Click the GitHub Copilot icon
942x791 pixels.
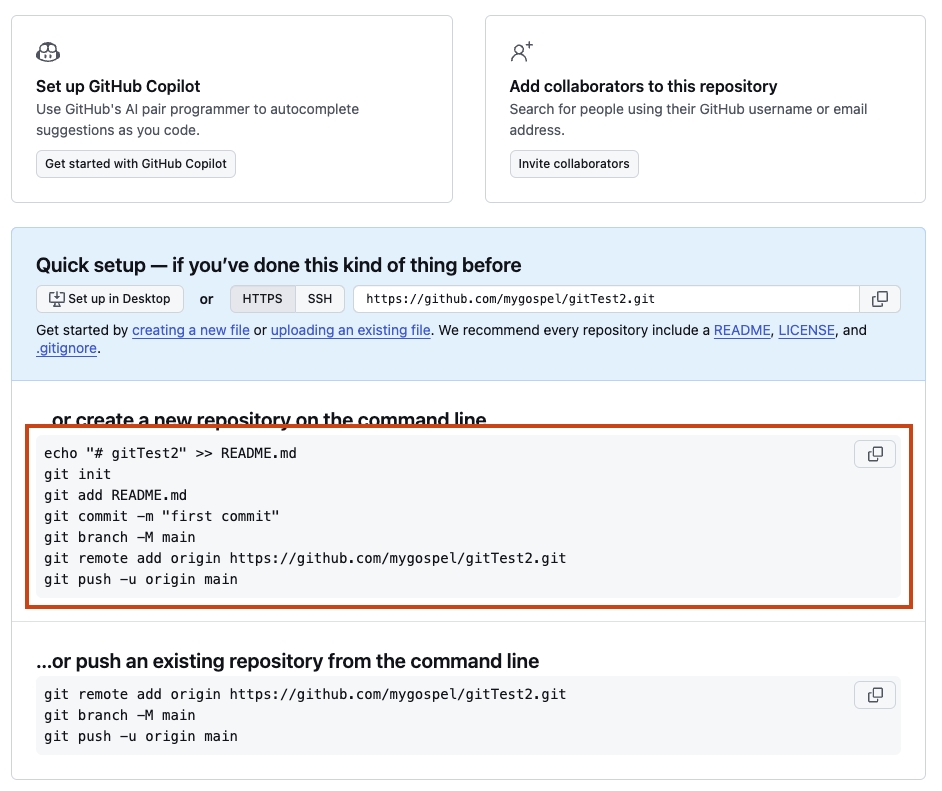click(x=48, y=52)
